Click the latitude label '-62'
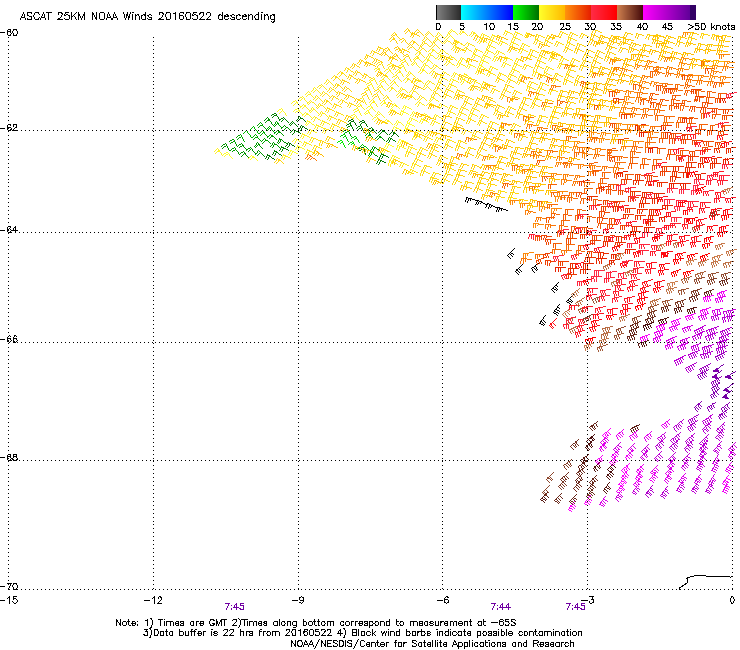The height and width of the screenshot is (650, 740). (x=10, y=128)
